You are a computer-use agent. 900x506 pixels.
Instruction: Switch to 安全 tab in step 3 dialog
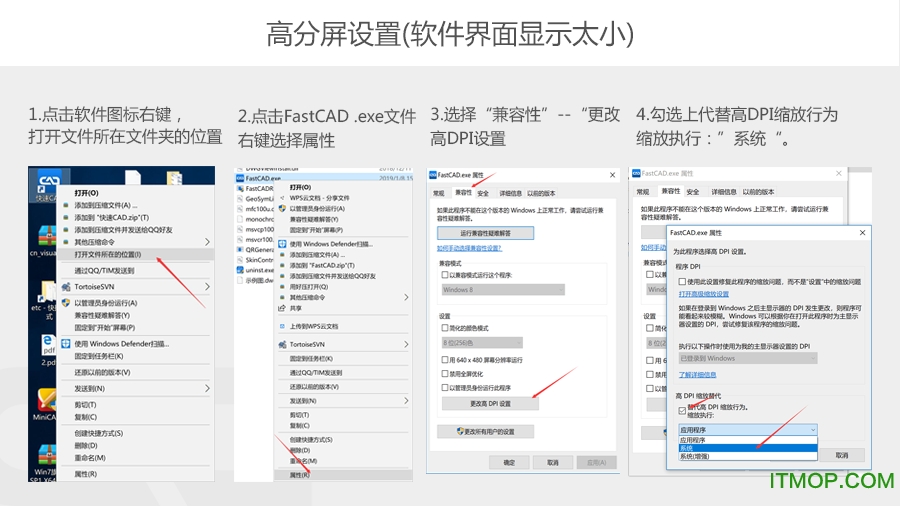click(483, 193)
